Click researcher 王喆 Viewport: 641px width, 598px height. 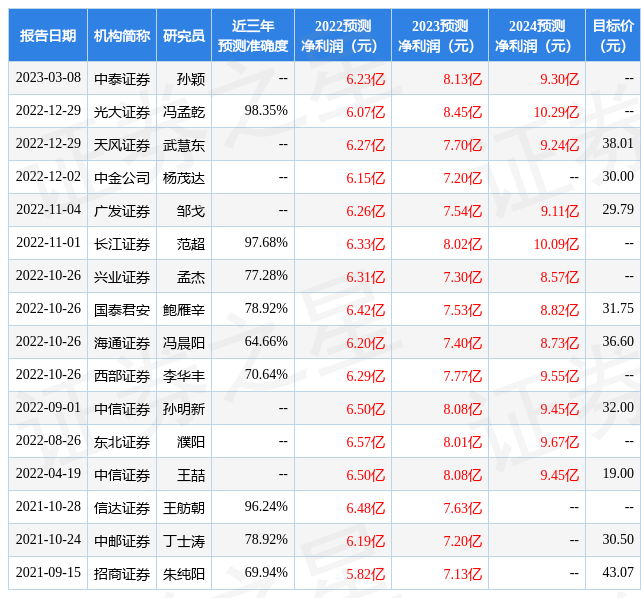(x=191, y=475)
